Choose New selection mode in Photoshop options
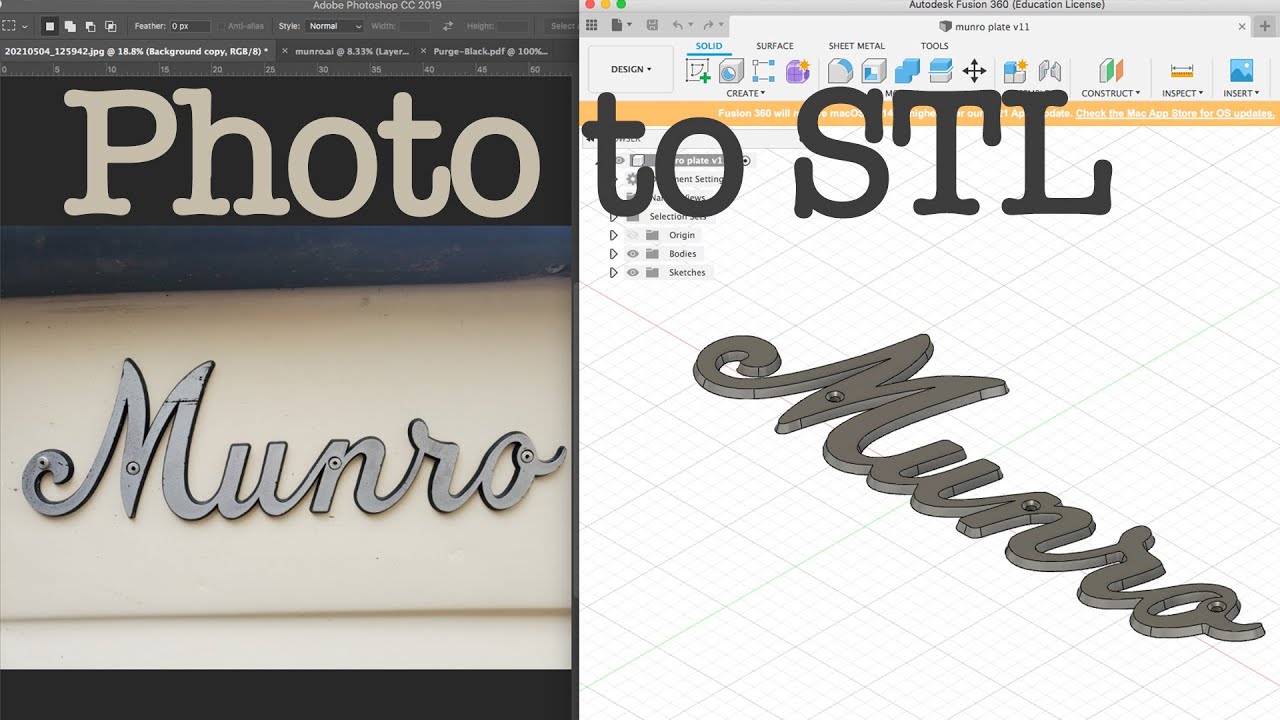Image resolution: width=1280 pixels, height=720 pixels. (51, 25)
